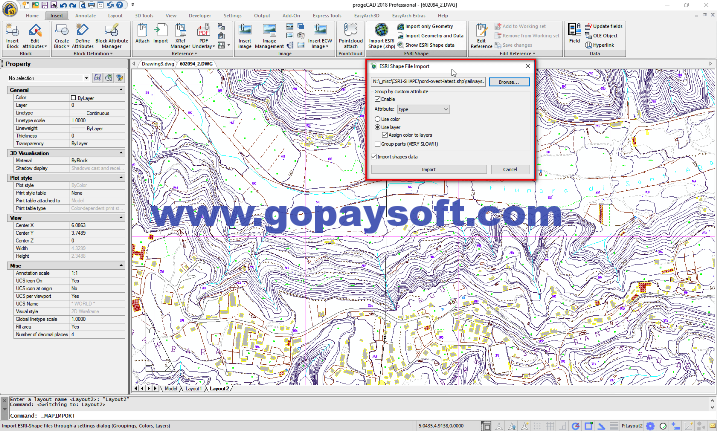Viewport: 717px width, 431px height.
Task: Click the PDF Underlay tool
Action: pos(203,36)
